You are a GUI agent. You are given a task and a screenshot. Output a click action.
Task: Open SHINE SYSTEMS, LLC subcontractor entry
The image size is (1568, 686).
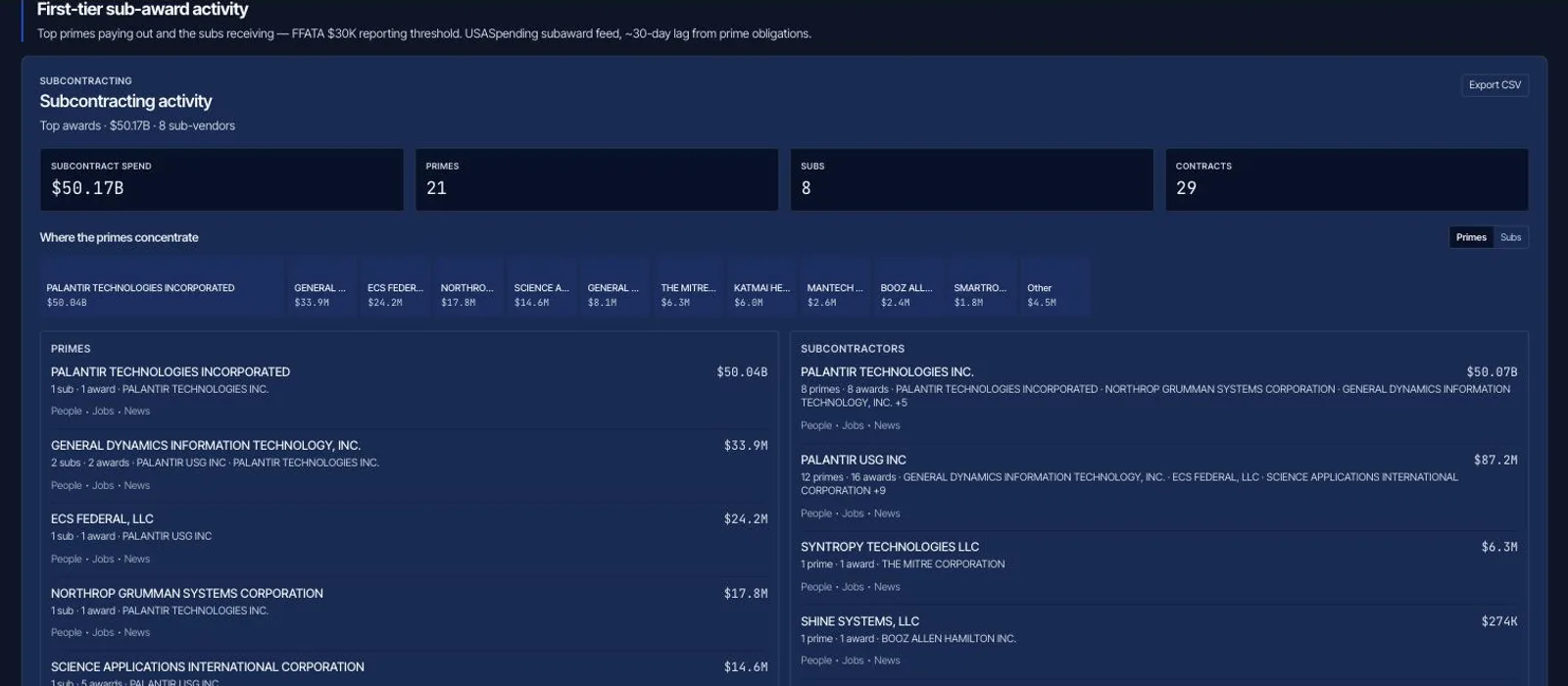(x=859, y=622)
